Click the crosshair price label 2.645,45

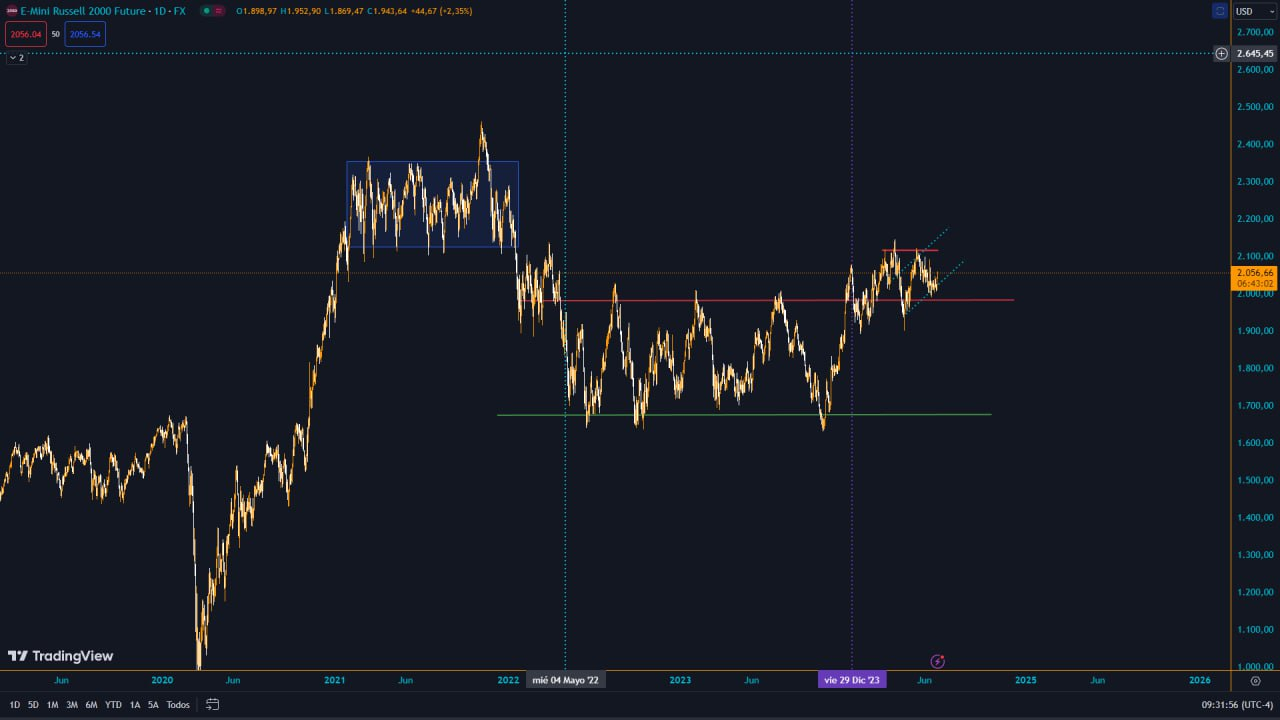tap(1254, 54)
